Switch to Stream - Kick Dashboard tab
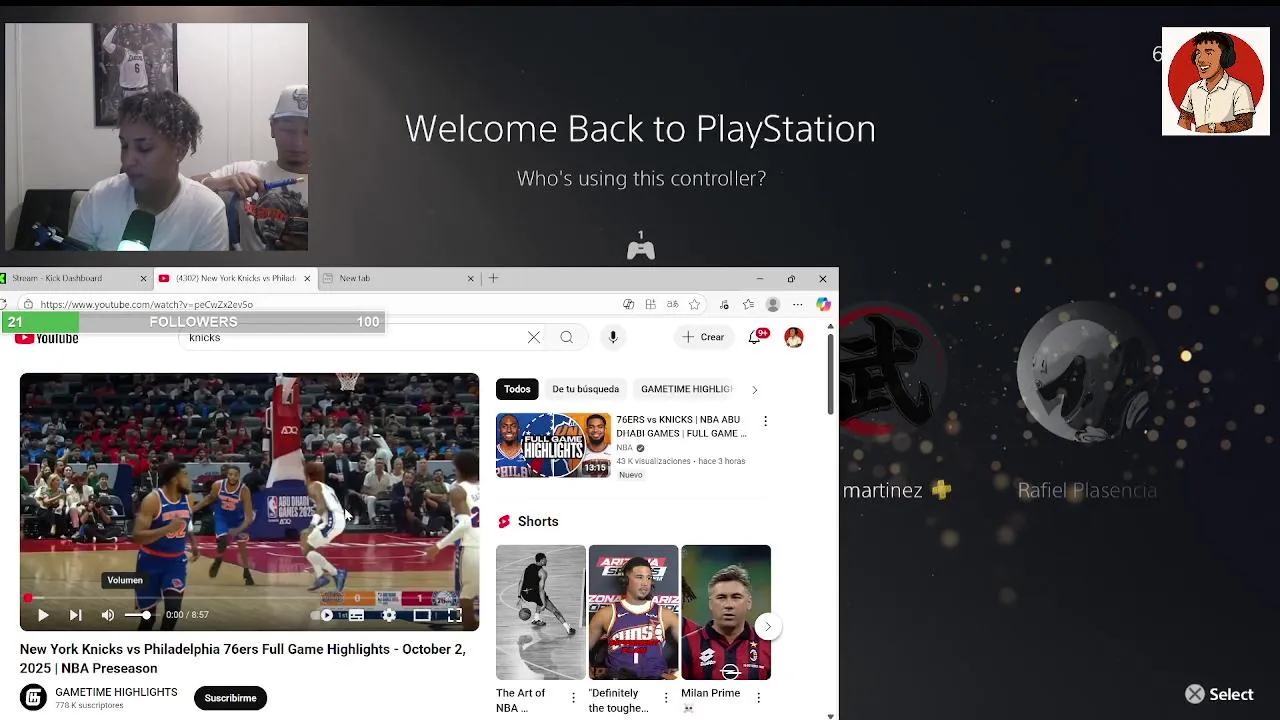 pos(70,278)
